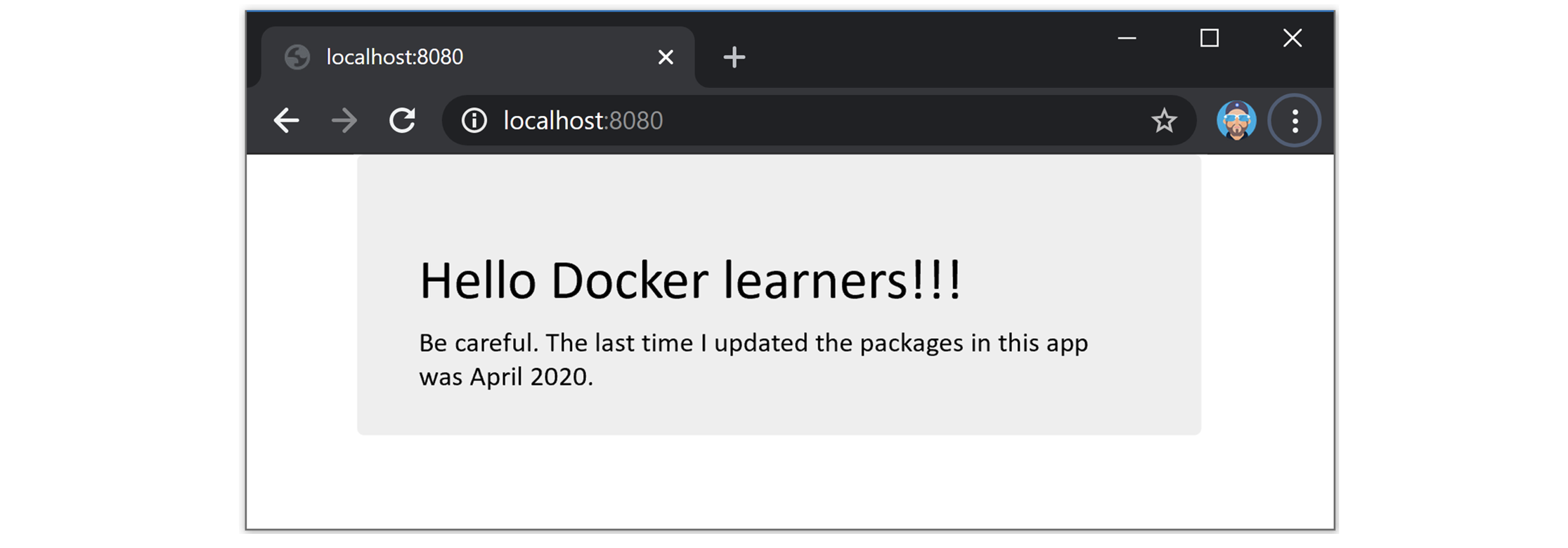Click the globe favicon on the tab
1568x548 pixels.
pos(297,57)
